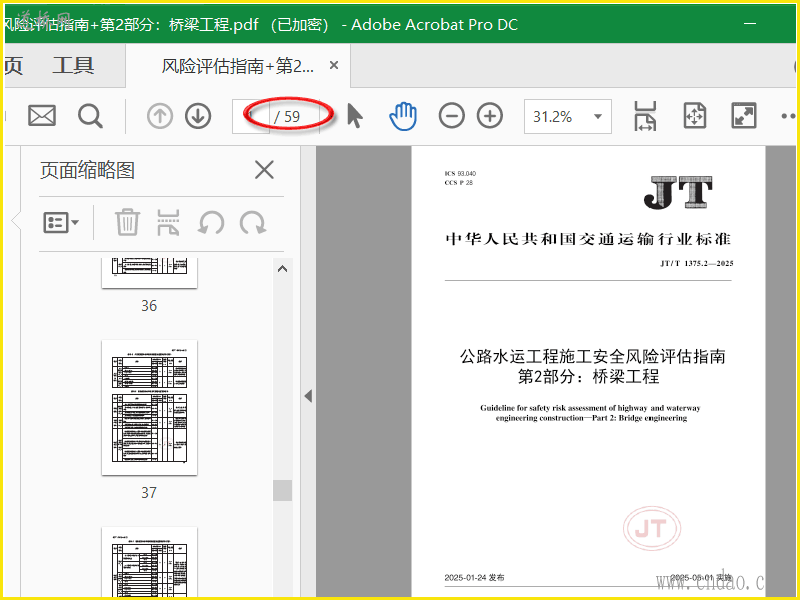The image size is (800, 600).
Task: Select the thumbnail below page 37
Action: [x=149, y=561]
